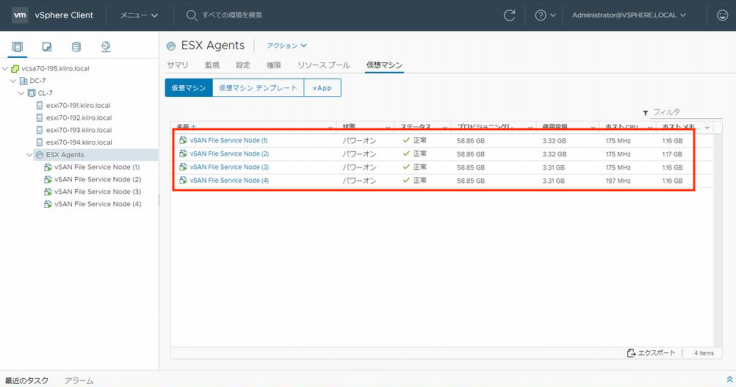Click the refresh icon in top bar
Image resolution: width=736 pixels, height=387 pixels.
(509, 15)
